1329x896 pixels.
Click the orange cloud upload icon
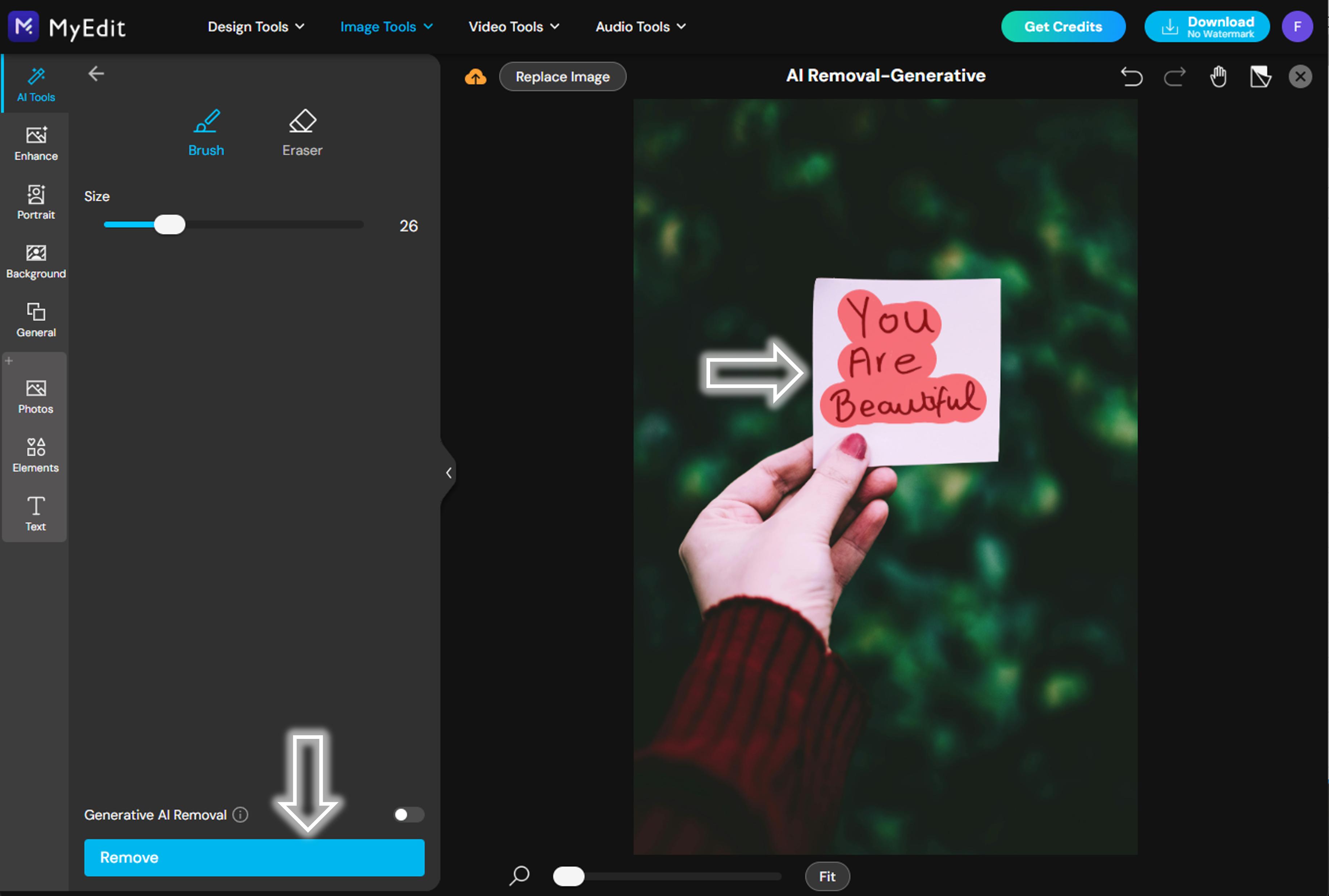coord(475,77)
